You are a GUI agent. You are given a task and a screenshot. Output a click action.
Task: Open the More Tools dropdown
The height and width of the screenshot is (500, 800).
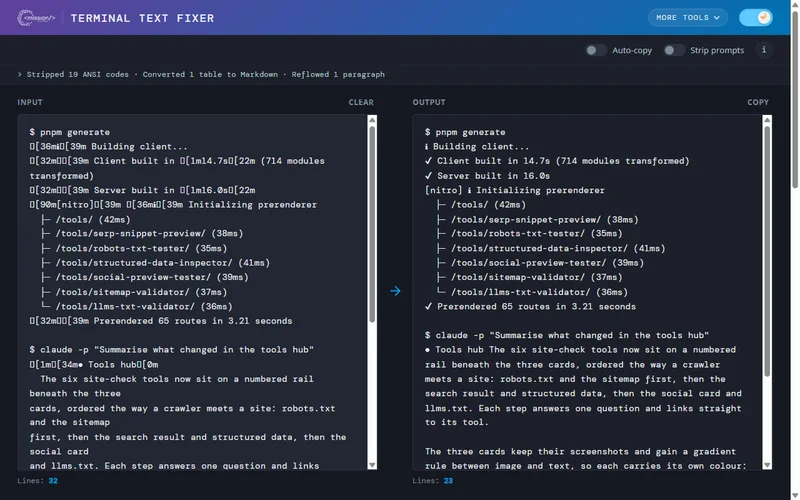(x=688, y=17)
